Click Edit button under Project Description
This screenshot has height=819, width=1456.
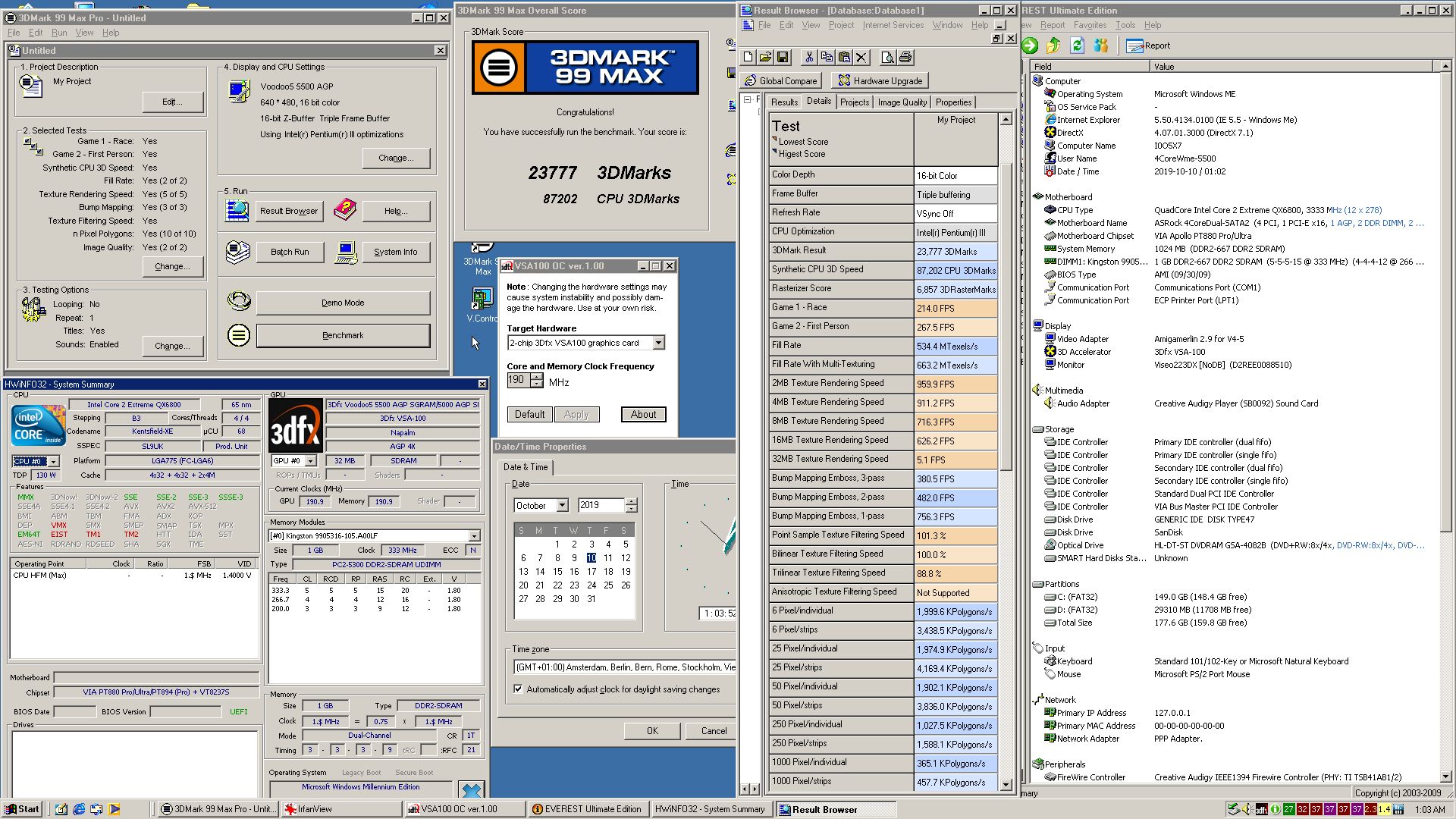[172, 101]
